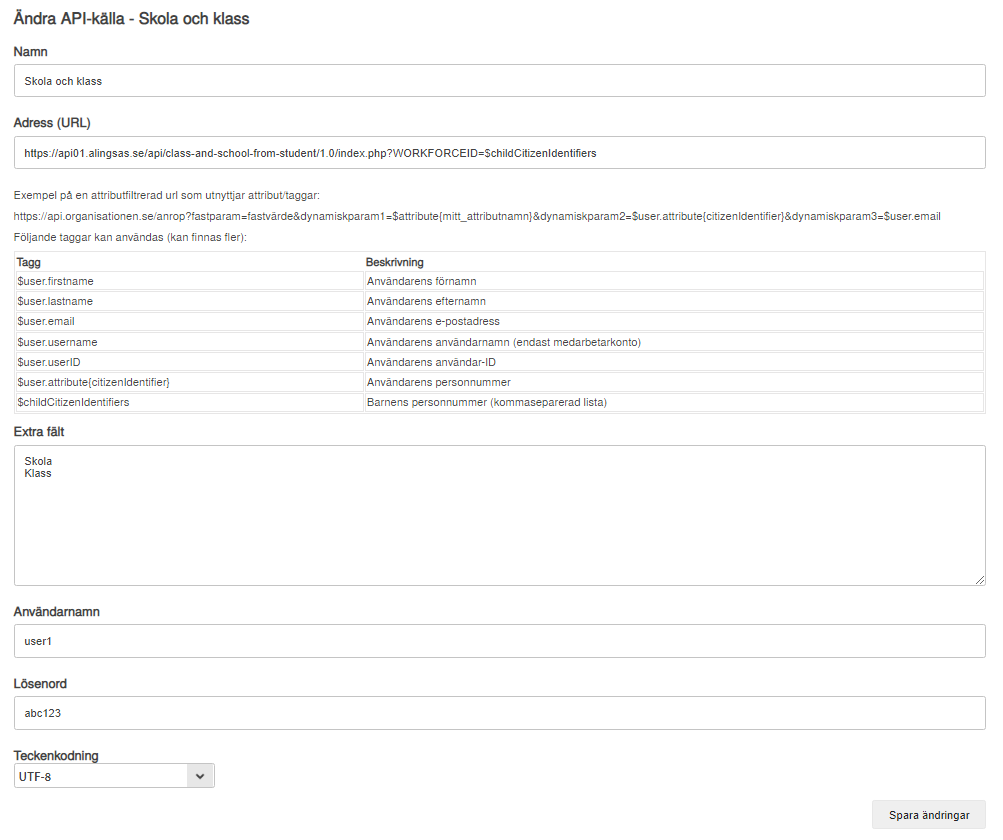
Task: Select the $user.userID tag cell
Action: 190,362
